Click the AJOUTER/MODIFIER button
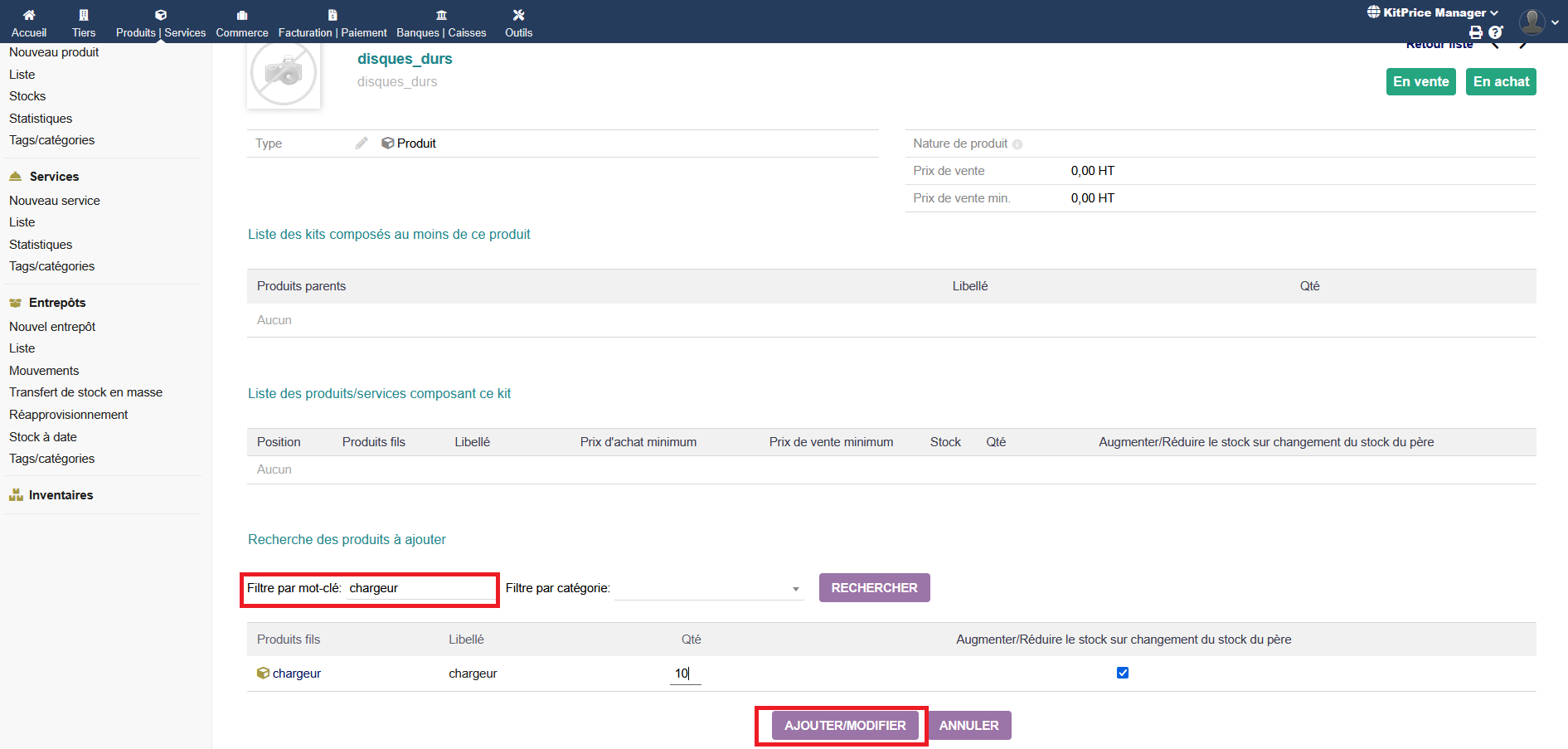The width and height of the screenshot is (1568, 749). [x=845, y=725]
